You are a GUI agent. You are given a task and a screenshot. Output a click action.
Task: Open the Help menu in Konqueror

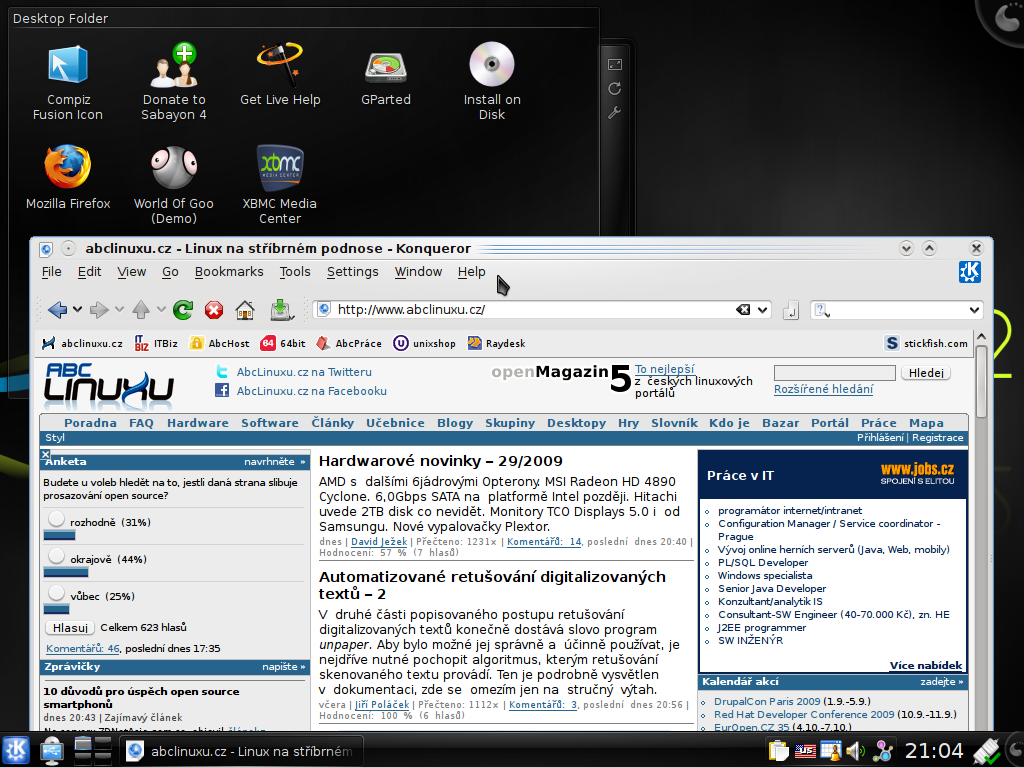coord(472,272)
